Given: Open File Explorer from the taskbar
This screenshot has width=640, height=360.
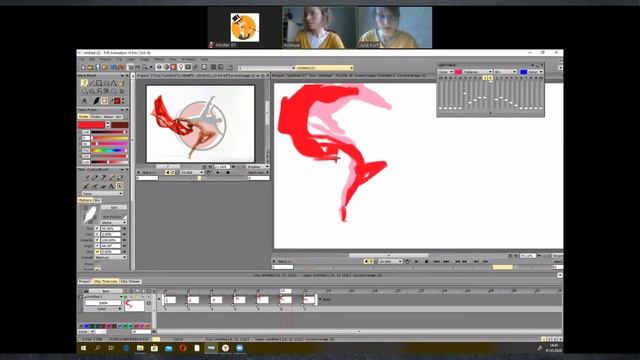Looking at the screenshot, I should click(x=140, y=348).
